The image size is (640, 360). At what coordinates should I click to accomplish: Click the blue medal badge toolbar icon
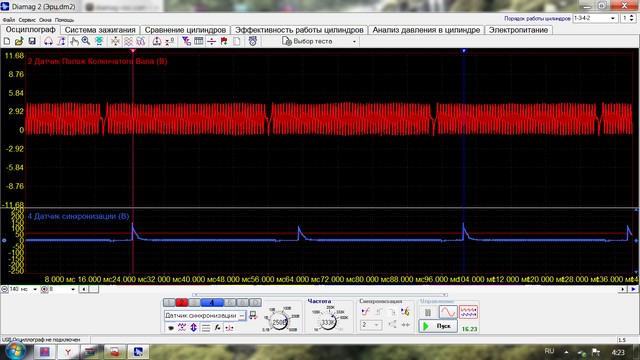click(x=253, y=41)
